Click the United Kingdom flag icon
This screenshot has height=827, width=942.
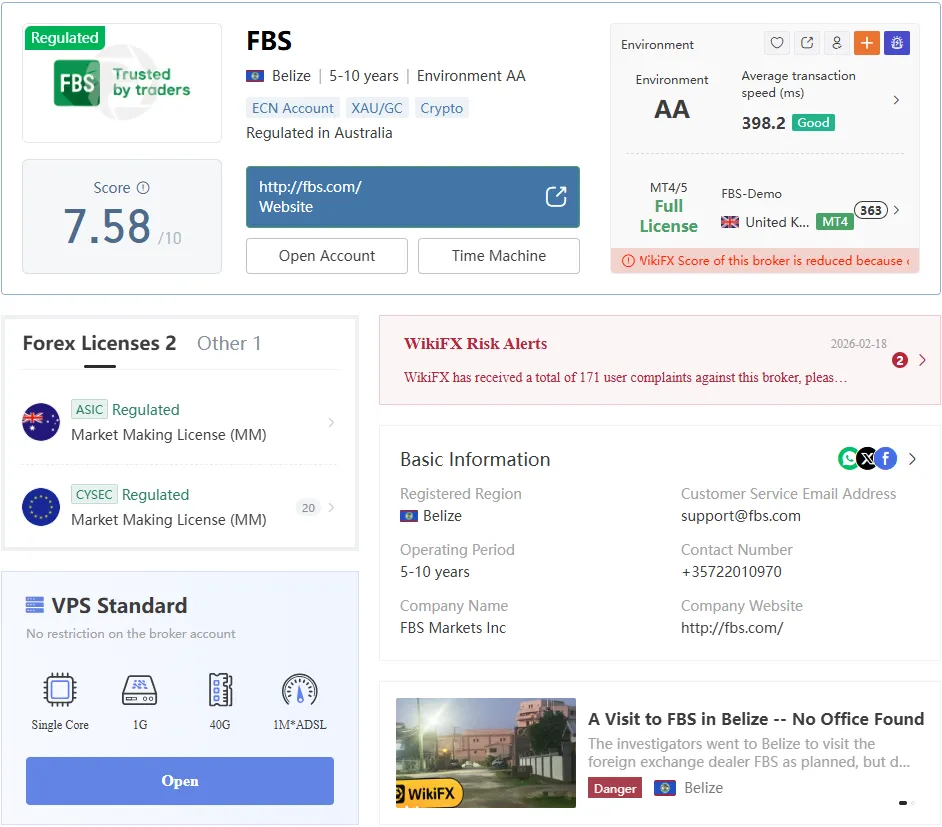coord(729,222)
